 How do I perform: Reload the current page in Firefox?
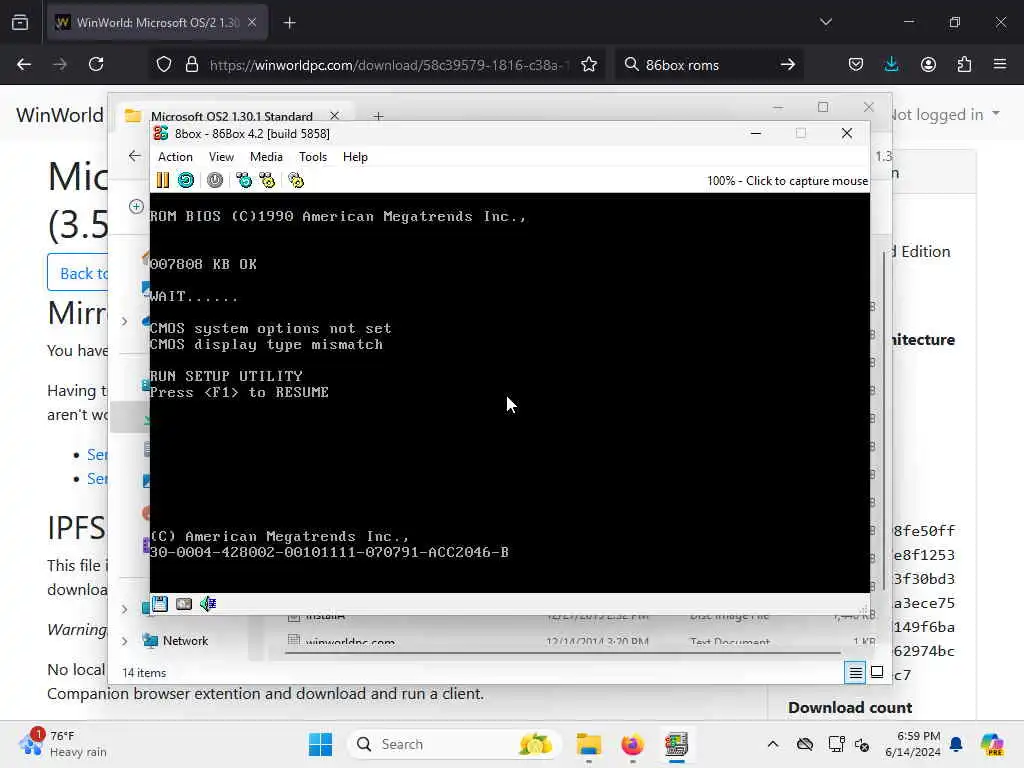(96, 64)
